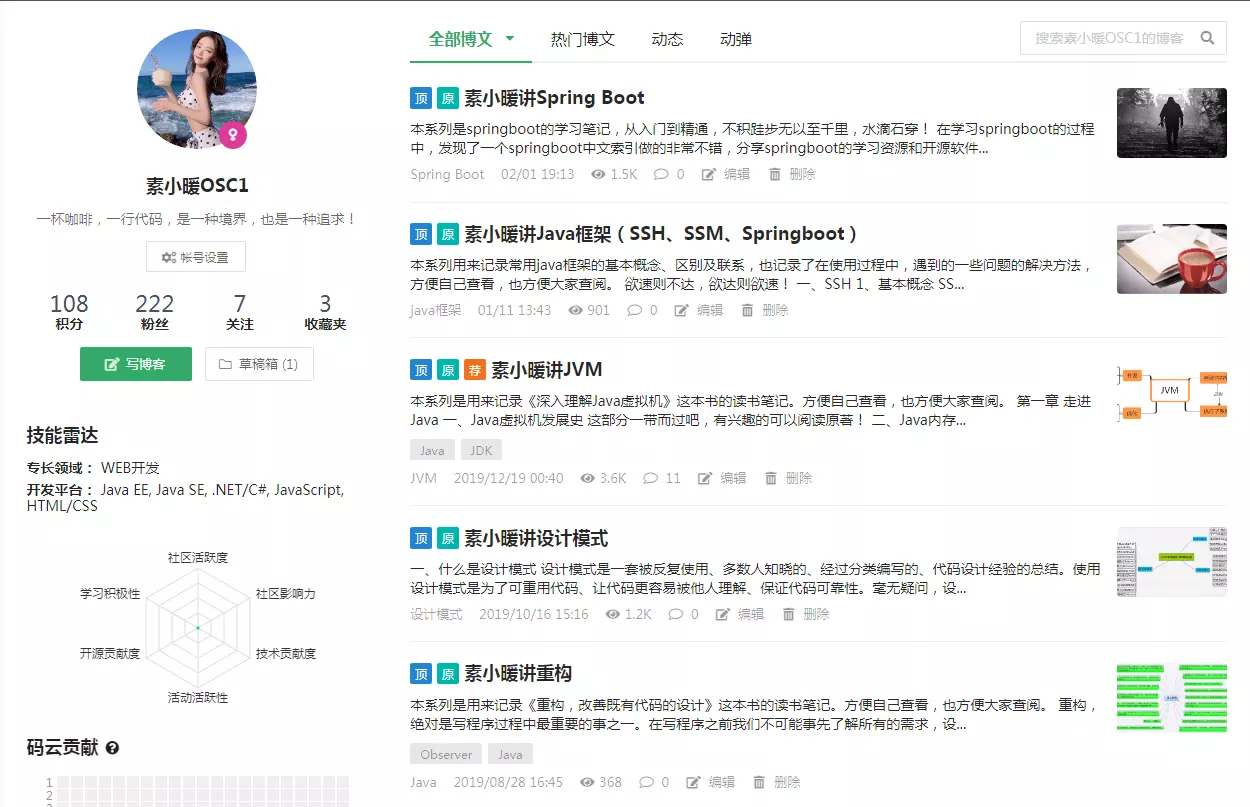Screen dimensions: 1250x807
Task: Switch to the 动弹 tab
Action: coord(736,39)
